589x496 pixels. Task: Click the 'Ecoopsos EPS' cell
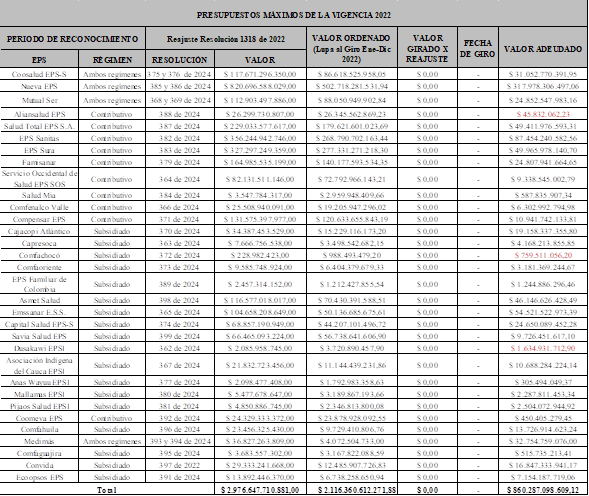[x=39, y=478]
